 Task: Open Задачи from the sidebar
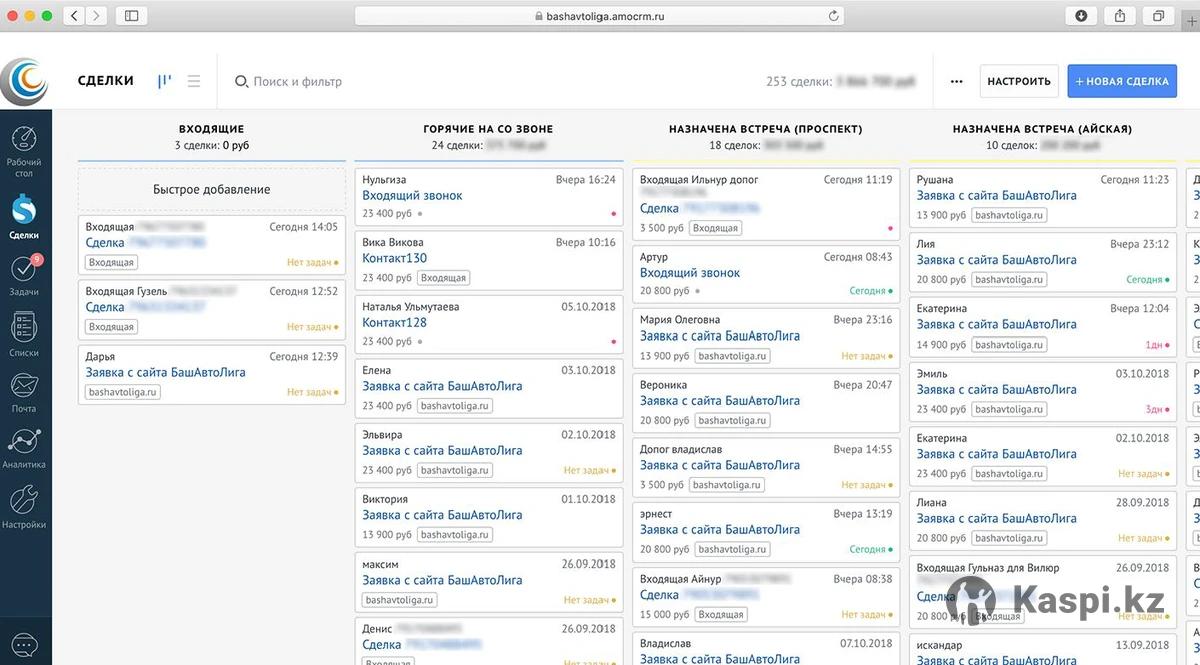(24, 275)
